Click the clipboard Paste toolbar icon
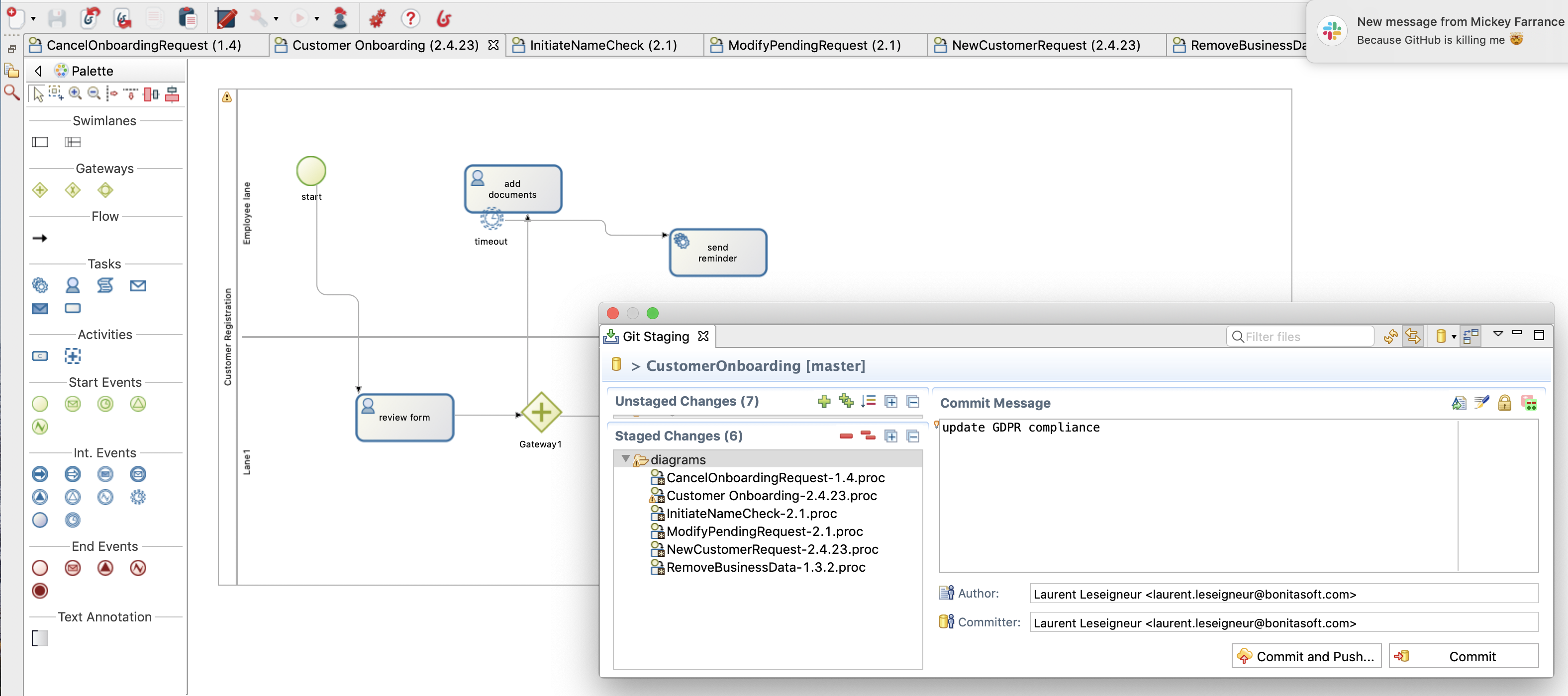This screenshot has height=696, width=1568. [188, 17]
